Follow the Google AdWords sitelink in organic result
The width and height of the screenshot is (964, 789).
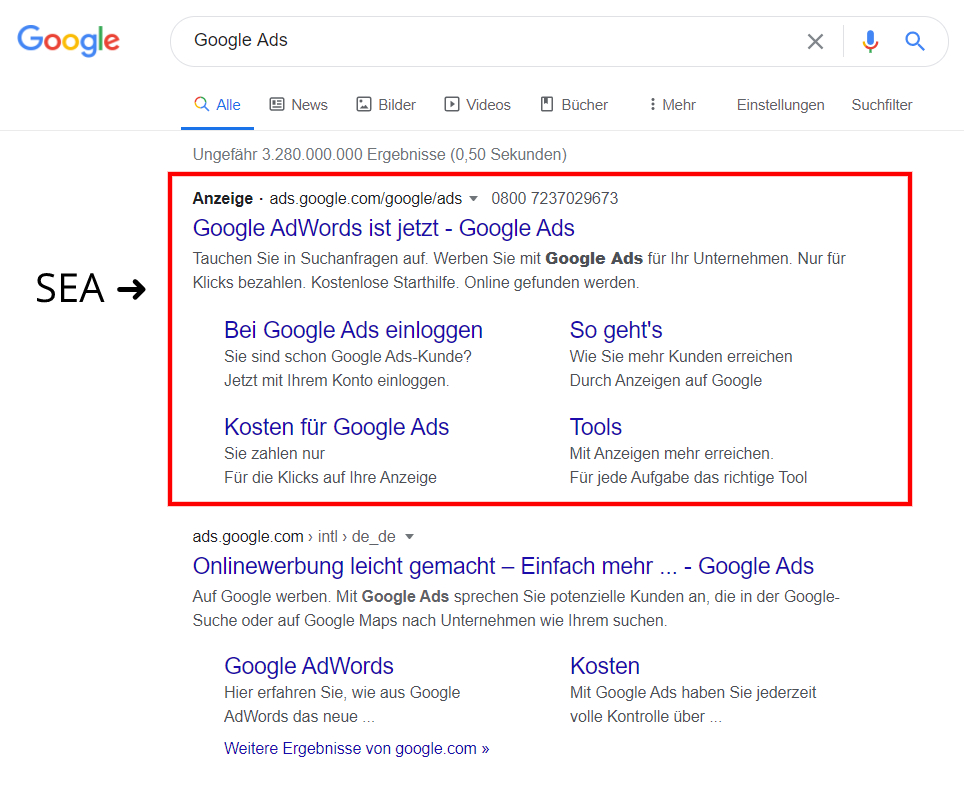309,666
